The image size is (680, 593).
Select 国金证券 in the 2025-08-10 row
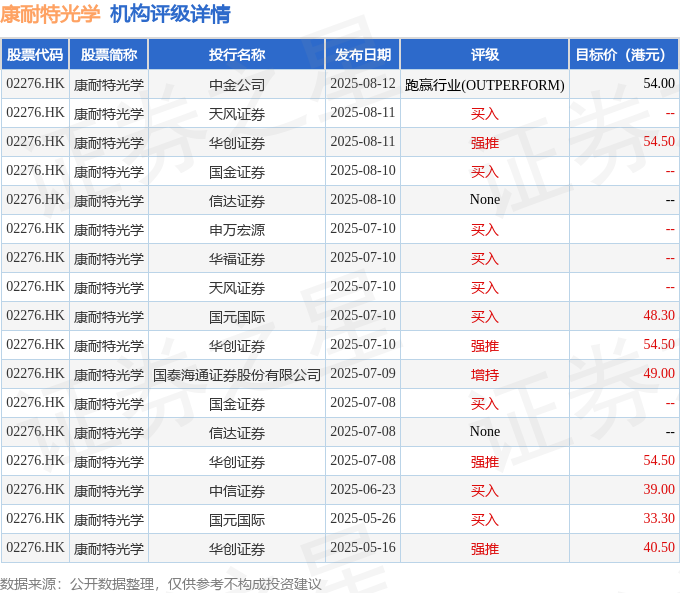pyautogui.click(x=237, y=172)
